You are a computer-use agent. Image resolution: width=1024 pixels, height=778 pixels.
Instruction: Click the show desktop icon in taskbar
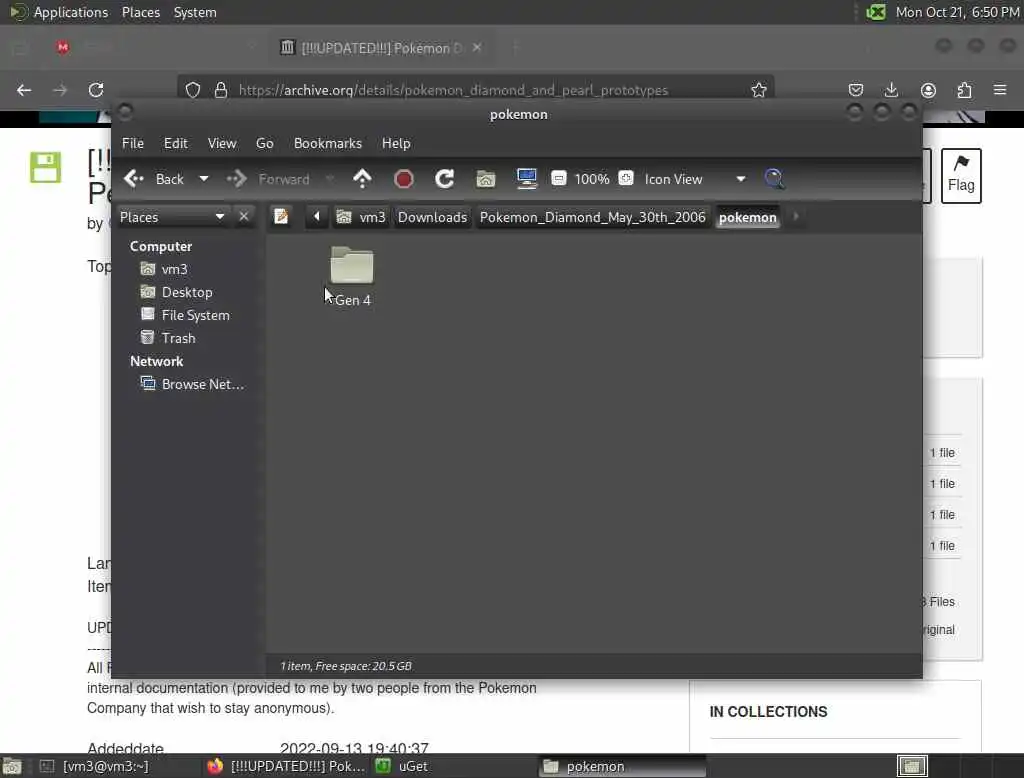tap(12, 766)
